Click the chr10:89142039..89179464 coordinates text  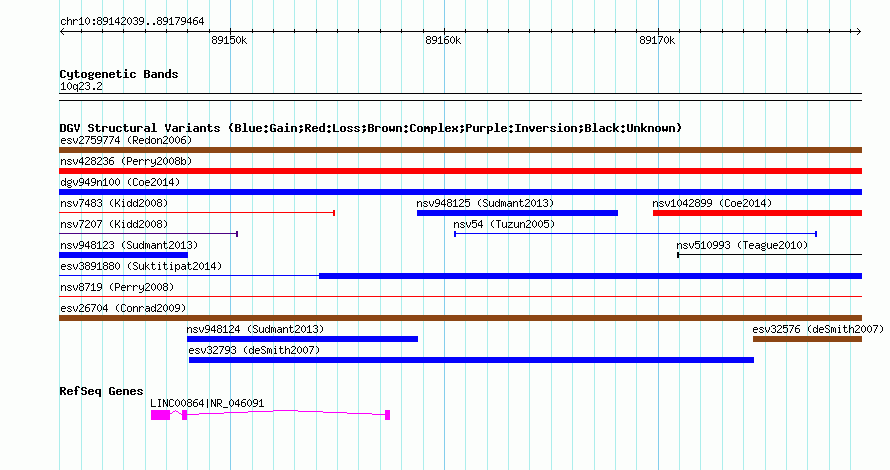[x=132, y=22]
